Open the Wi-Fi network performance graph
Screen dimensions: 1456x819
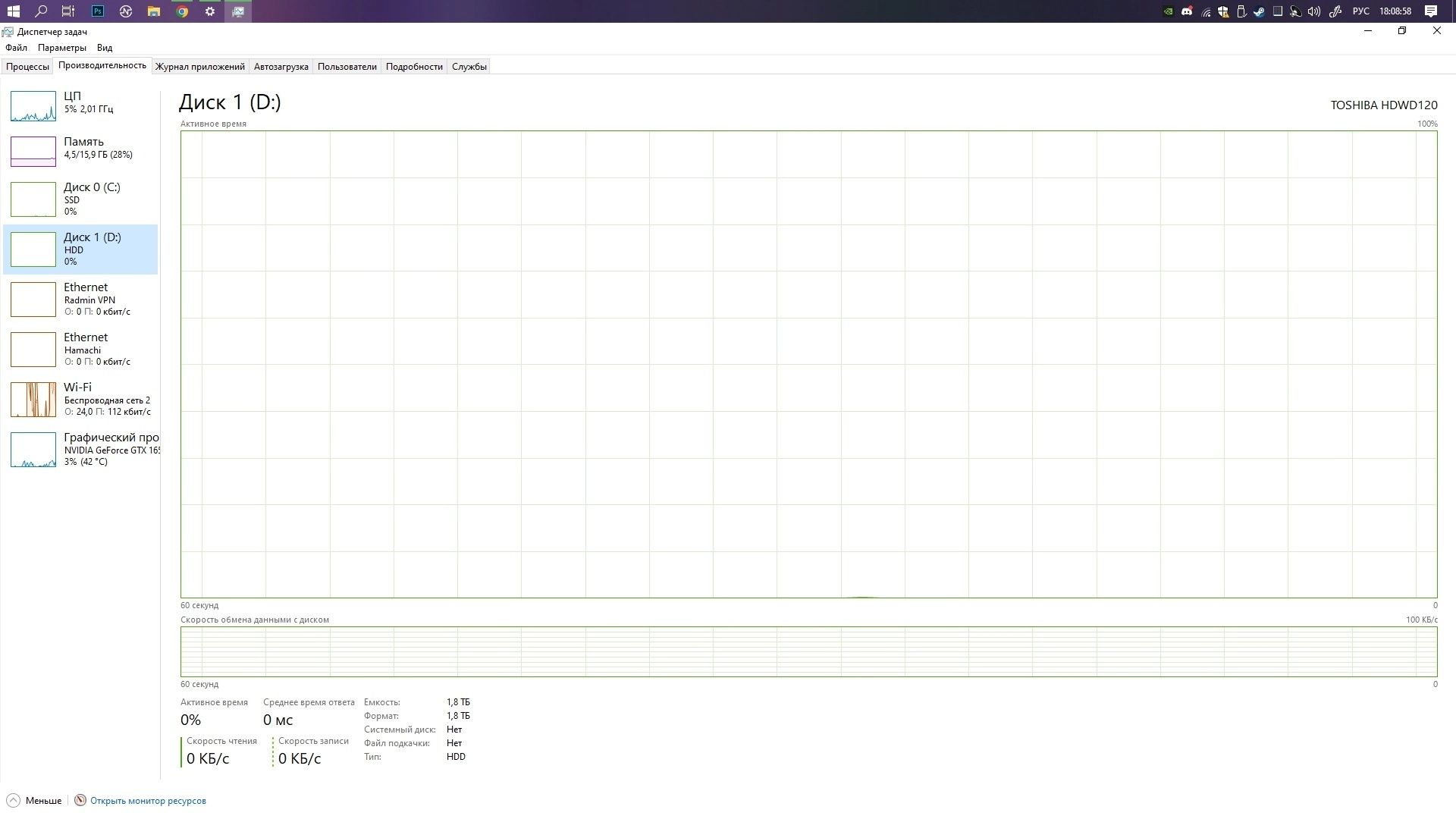33,399
